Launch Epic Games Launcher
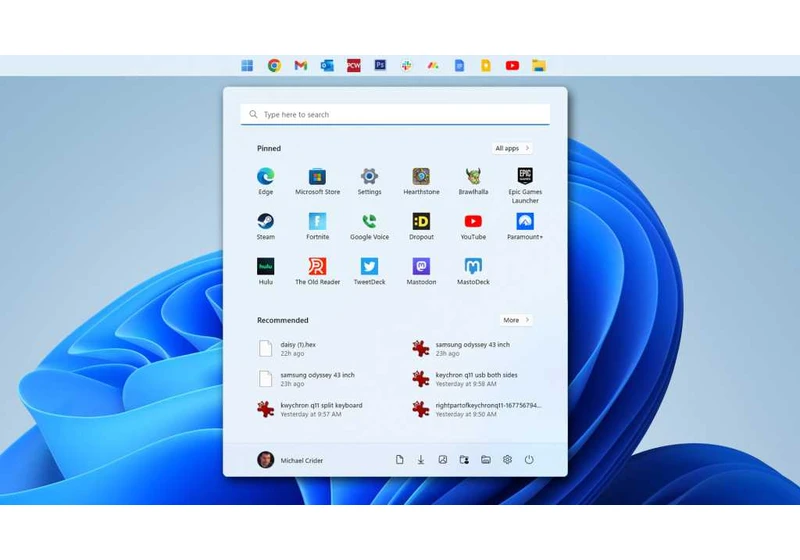 (525, 186)
